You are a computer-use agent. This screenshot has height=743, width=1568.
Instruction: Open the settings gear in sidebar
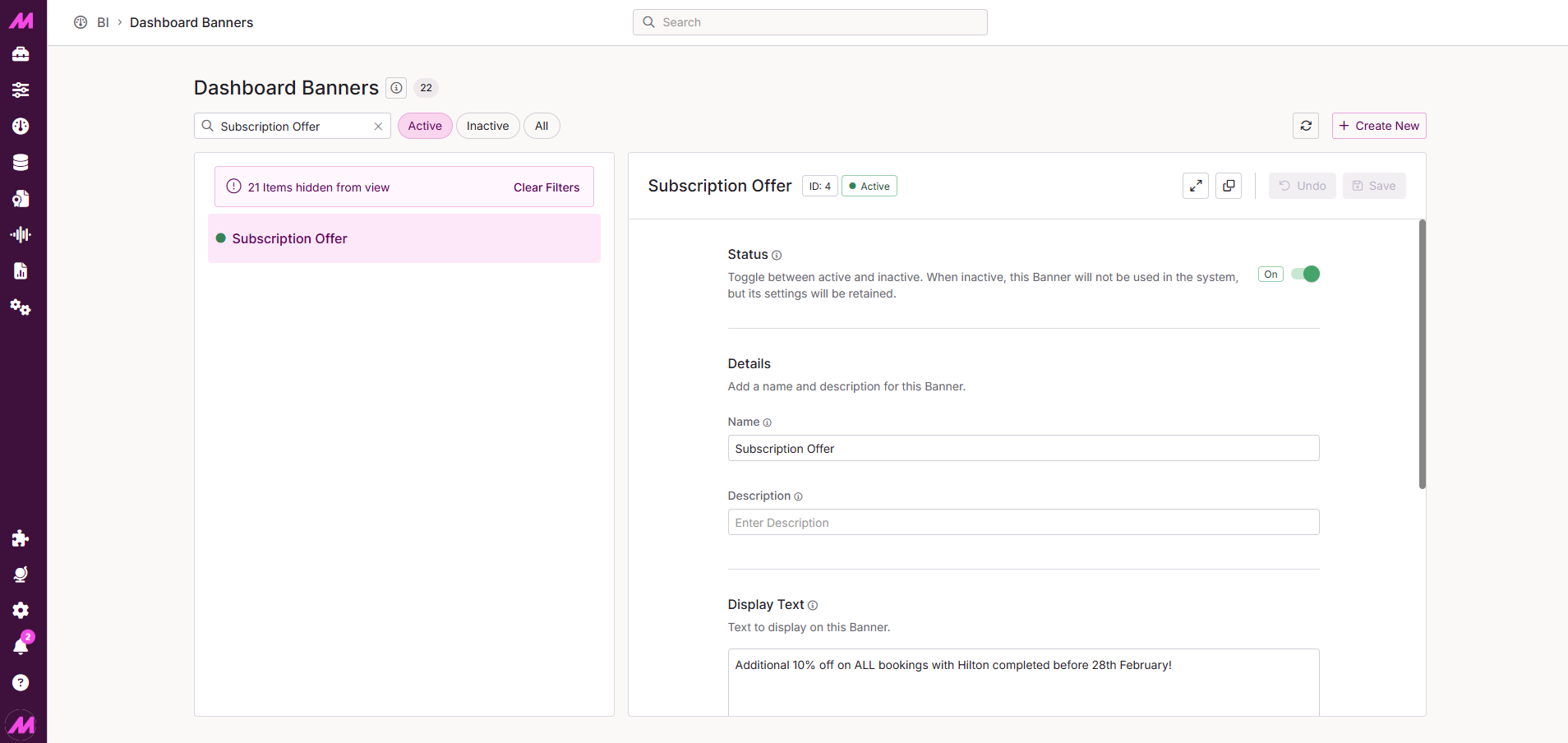pyautogui.click(x=21, y=610)
